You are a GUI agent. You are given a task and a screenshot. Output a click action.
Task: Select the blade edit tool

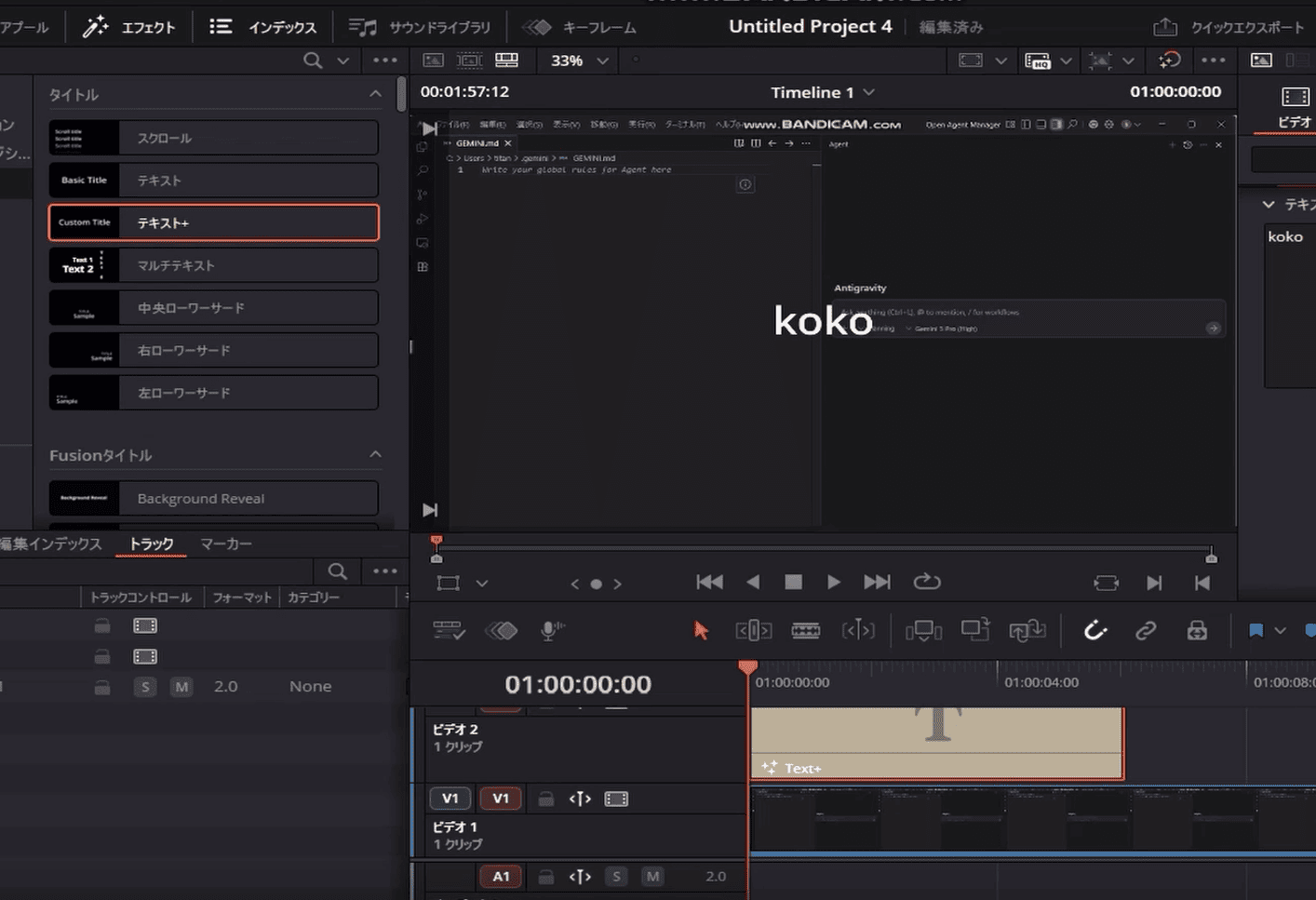805,631
